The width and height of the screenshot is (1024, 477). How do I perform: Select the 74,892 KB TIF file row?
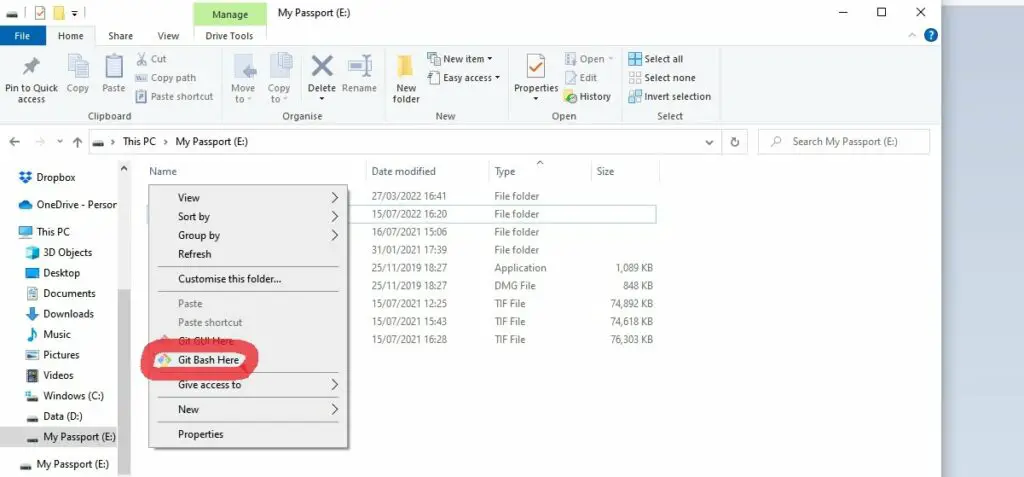tap(401, 304)
